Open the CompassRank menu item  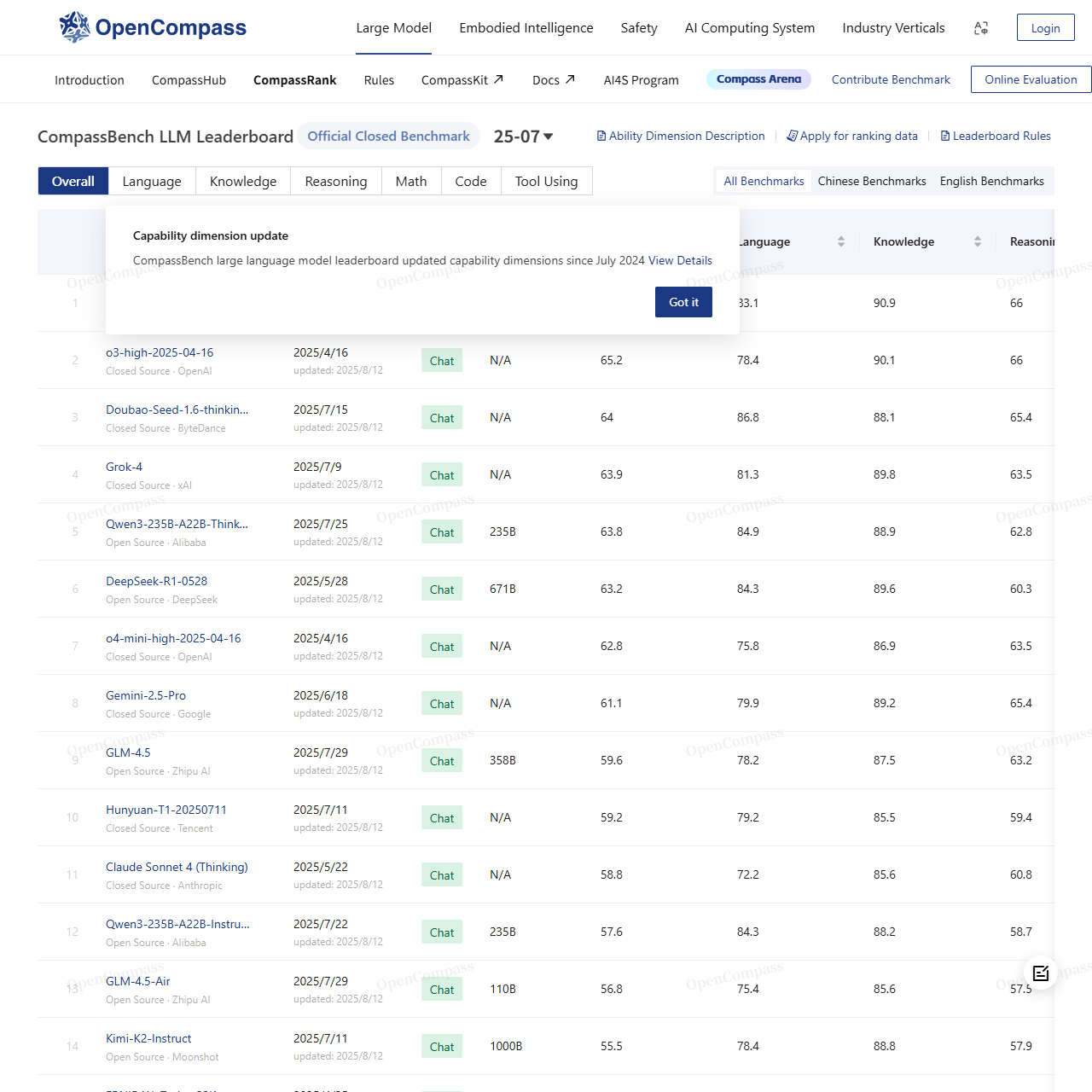tap(295, 79)
